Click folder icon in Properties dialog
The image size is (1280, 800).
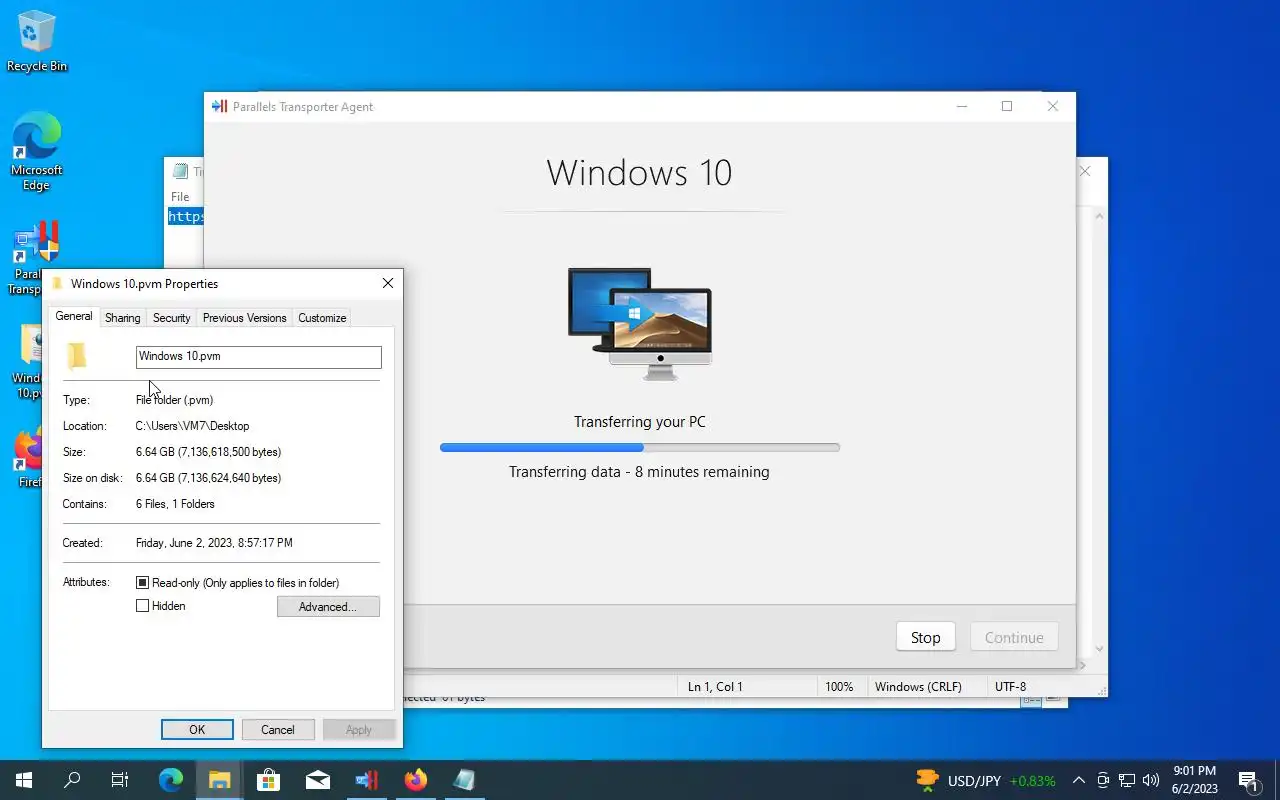tap(77, 356)
